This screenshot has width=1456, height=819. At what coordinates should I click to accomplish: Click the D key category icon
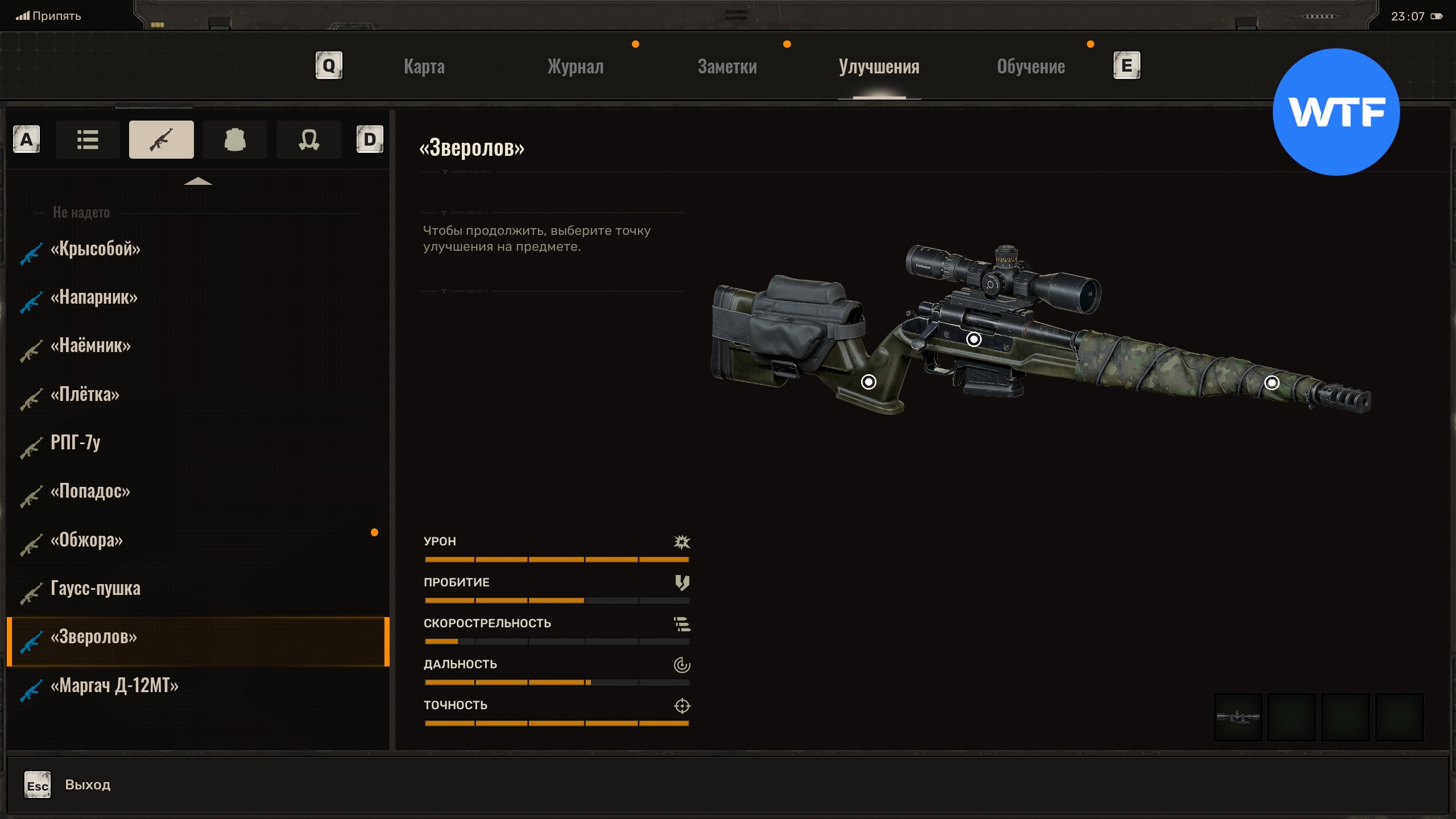(370, 139)
